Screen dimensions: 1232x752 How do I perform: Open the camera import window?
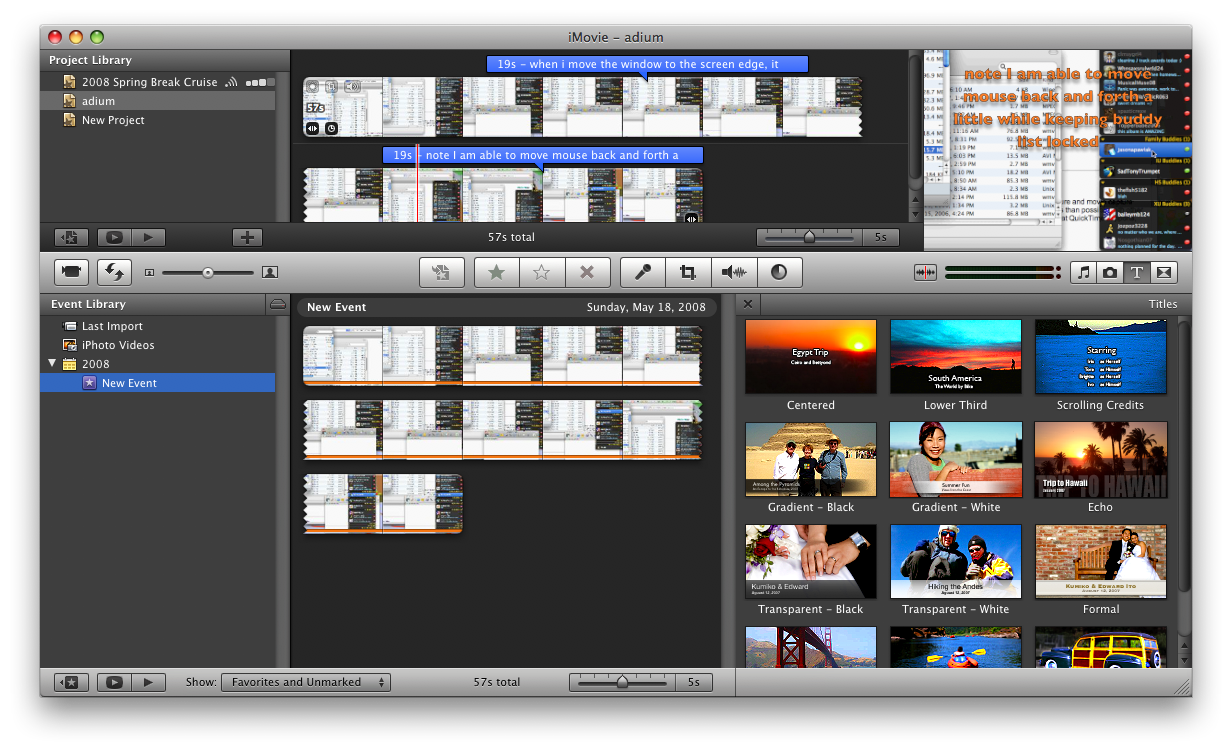click(71, 272)
